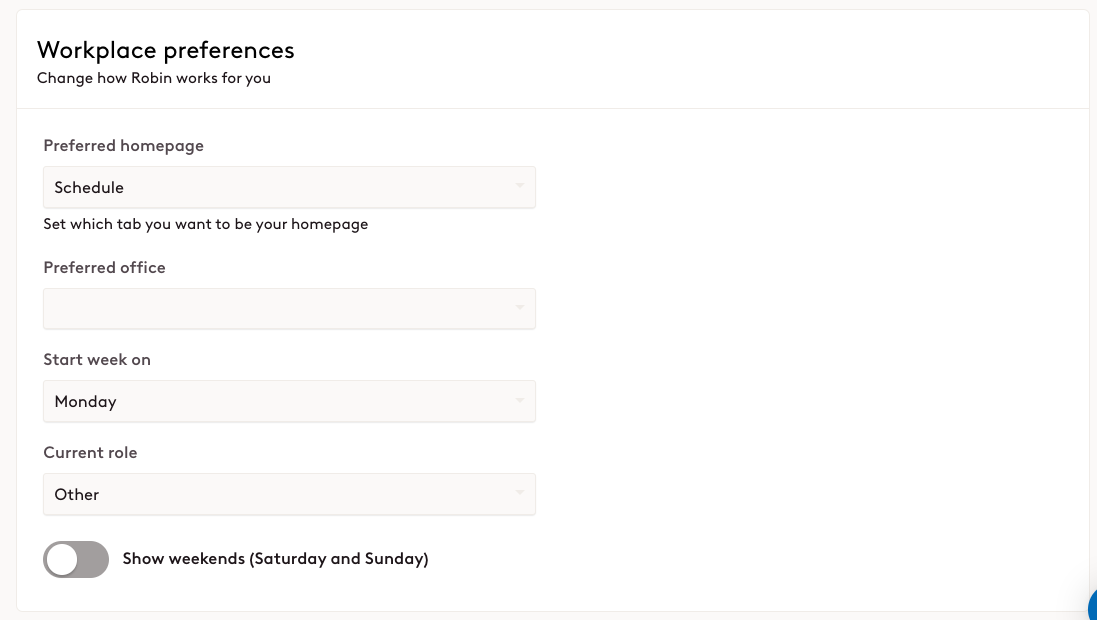The width and height of the screenshot is (1097, 620).
Task: Click the arrow icon in Preferred homepage field
Action: click(519, 187)
